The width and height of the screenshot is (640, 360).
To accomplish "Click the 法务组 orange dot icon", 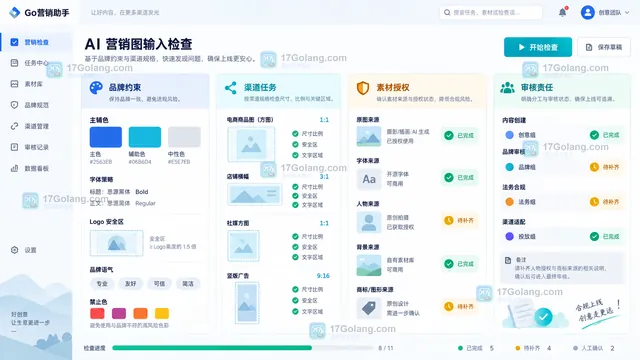I will click(x=509, y=202).
